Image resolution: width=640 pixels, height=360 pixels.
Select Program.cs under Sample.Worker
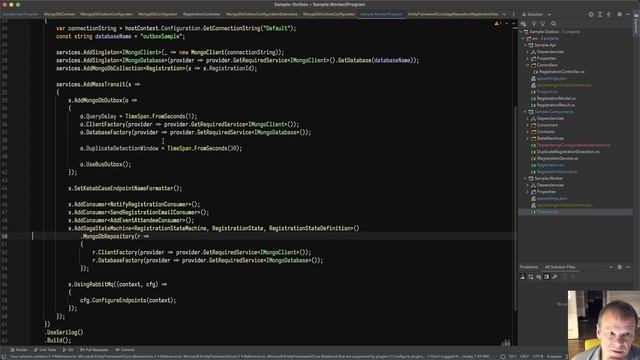pyautogui.click(x=547, y=212)
